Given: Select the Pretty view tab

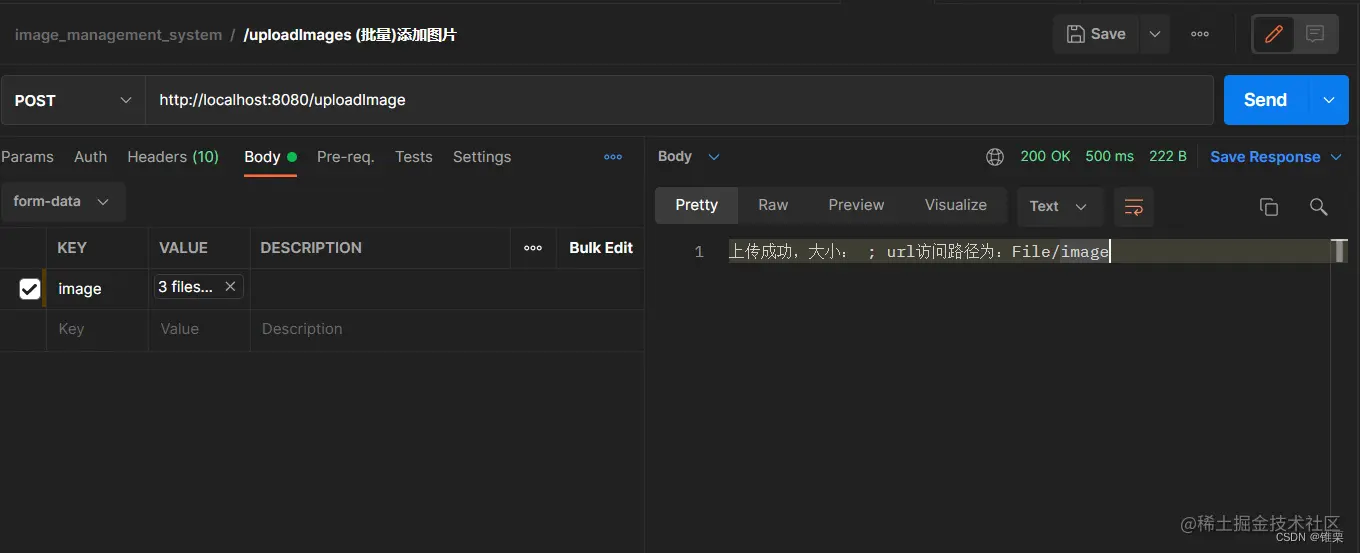Looking at the screenshot, I should click(x=696, y=205).
